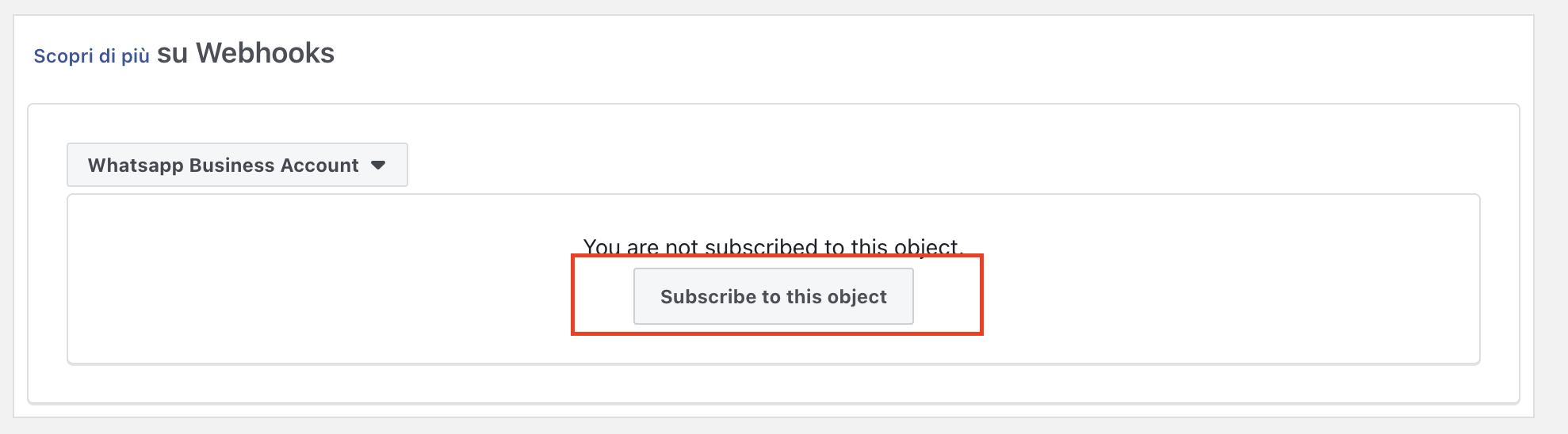1568x434 pixels.
Task: Click the dropdown caret arrow icon
Action: click(378, 165)
